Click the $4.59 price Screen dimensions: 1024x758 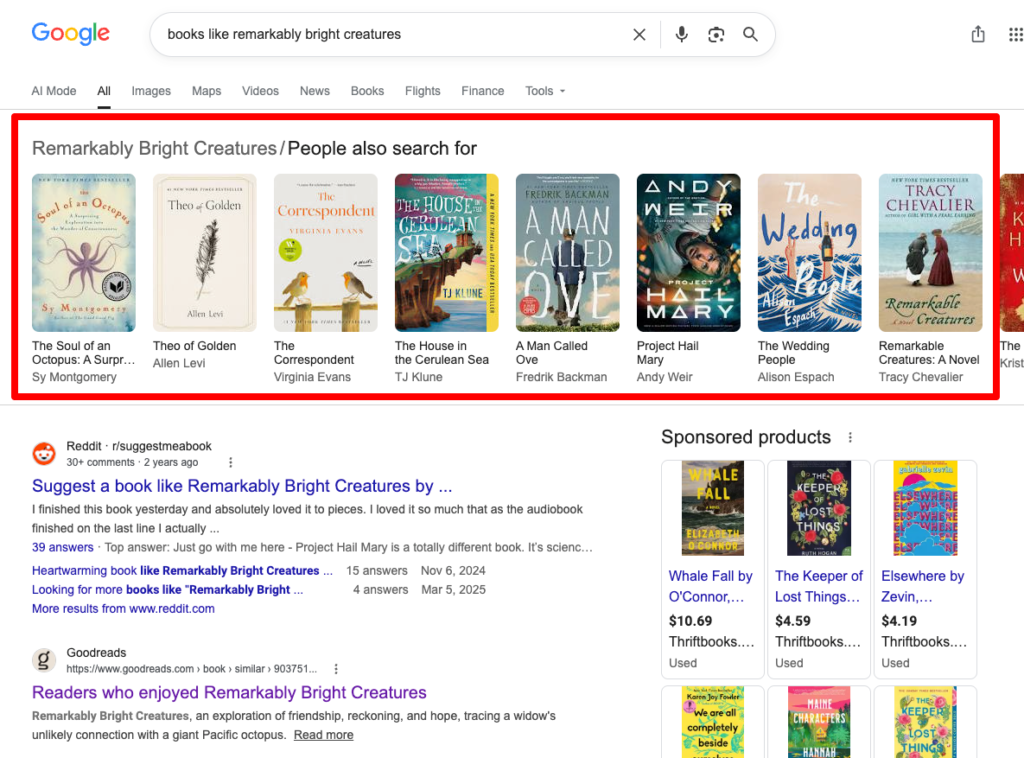793,621
